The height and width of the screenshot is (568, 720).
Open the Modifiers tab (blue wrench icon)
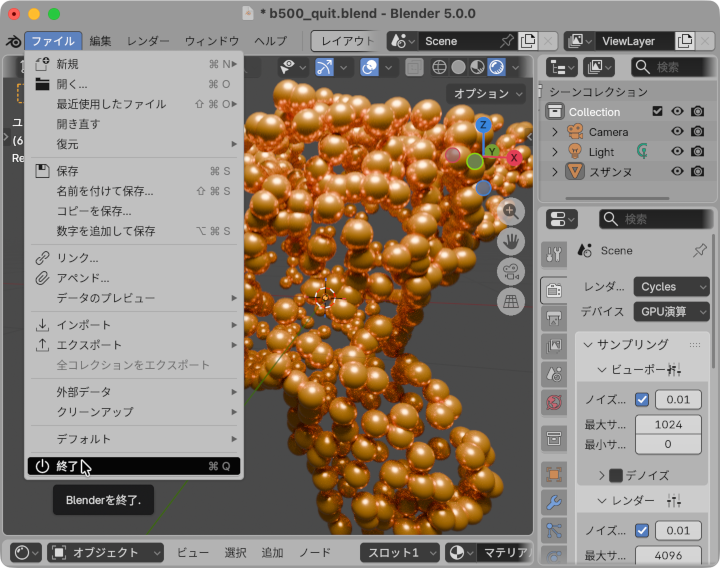554,502
